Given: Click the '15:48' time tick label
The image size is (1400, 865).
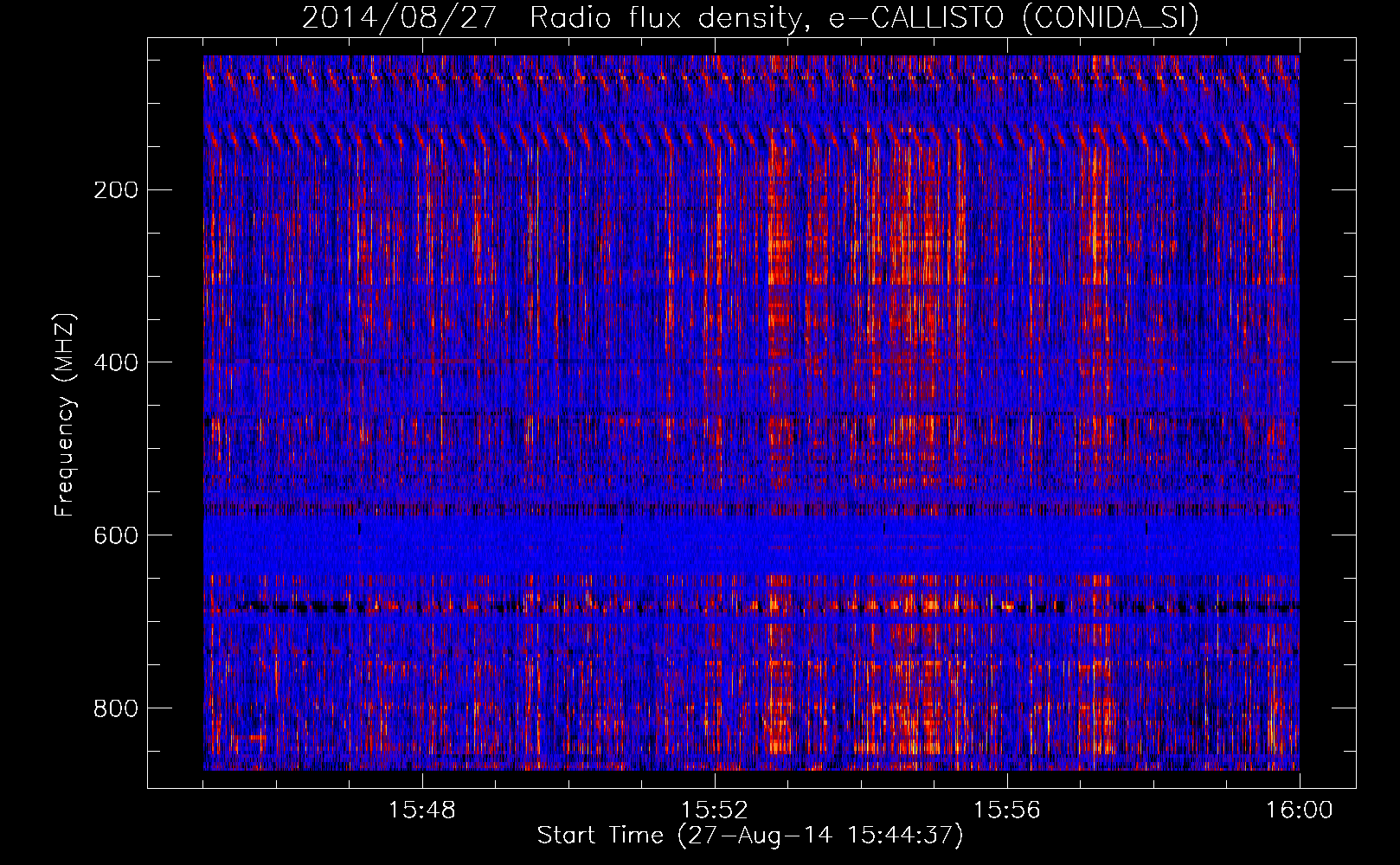Looking at the screenshot, I should tap(422, 811).
